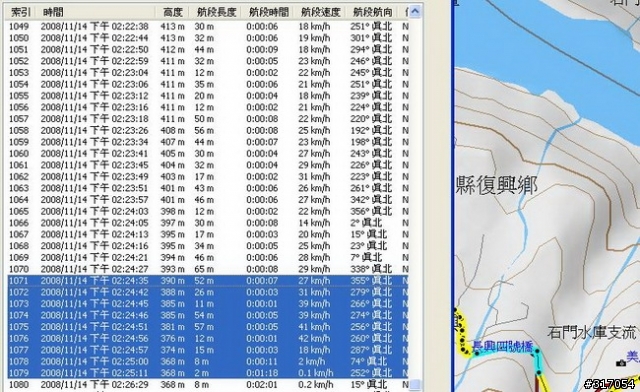
Task: Select track point row 1063
Action: 208,188
